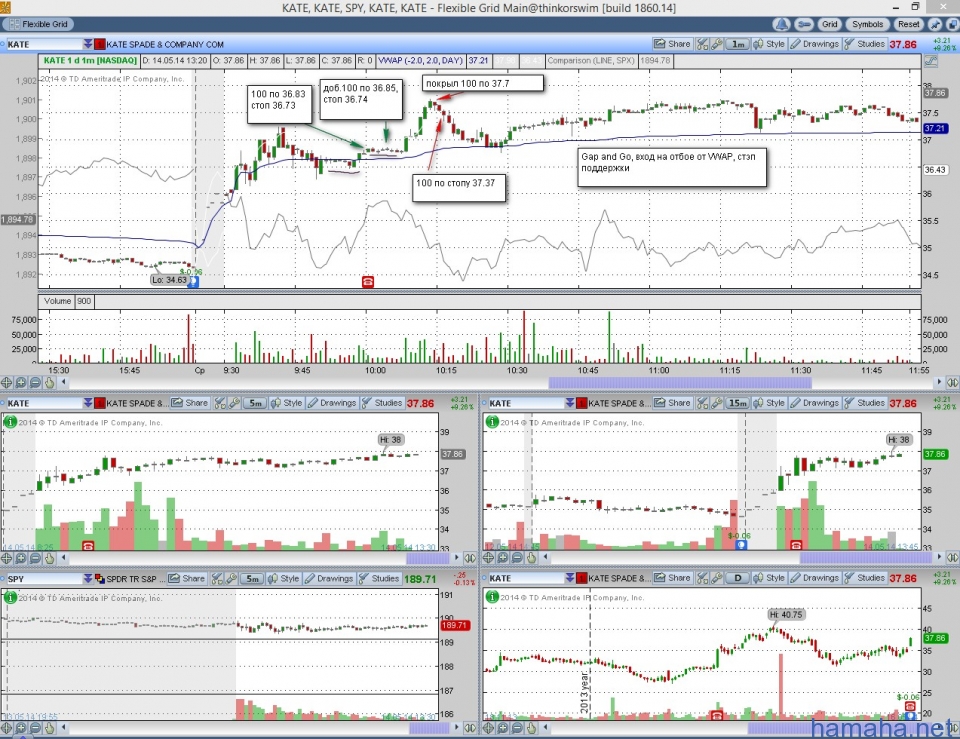This screenshot has width=960, height=739.
Task: Open the 5m timeframe selector on SPY chart
Action: (x=252, y=579)
